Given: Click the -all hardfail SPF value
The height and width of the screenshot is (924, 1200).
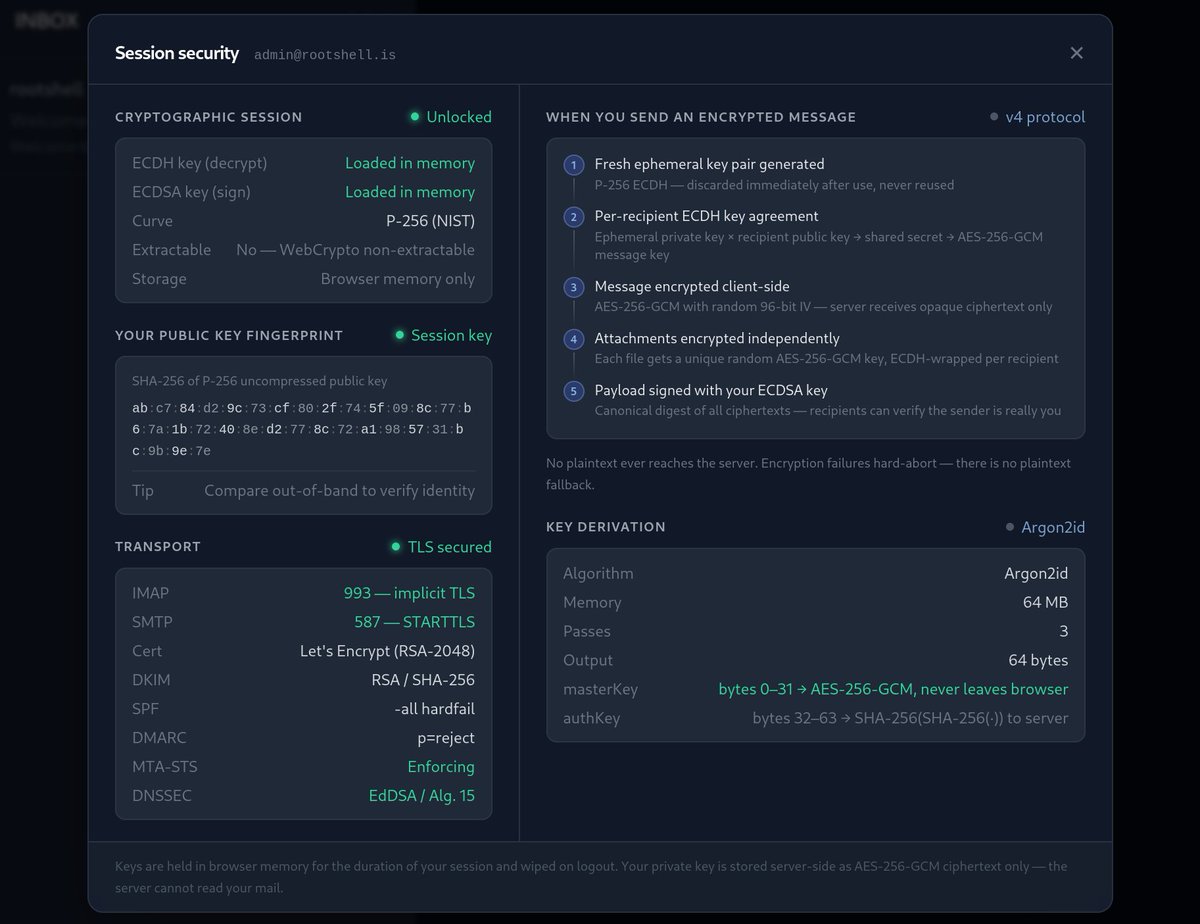Looking at the screenshot, I should (435, 709).
